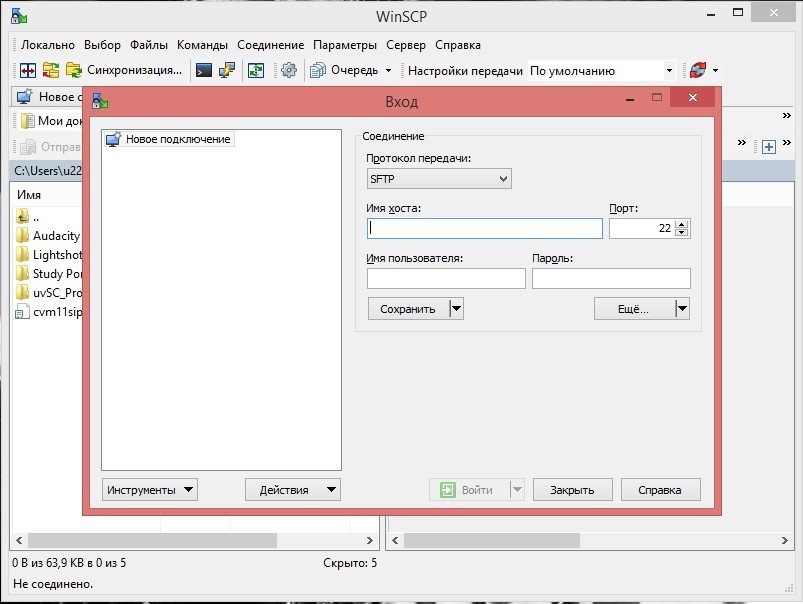Focus the Имя пользователя field
The width and height of the screenshot is (803, 604).
446,279
